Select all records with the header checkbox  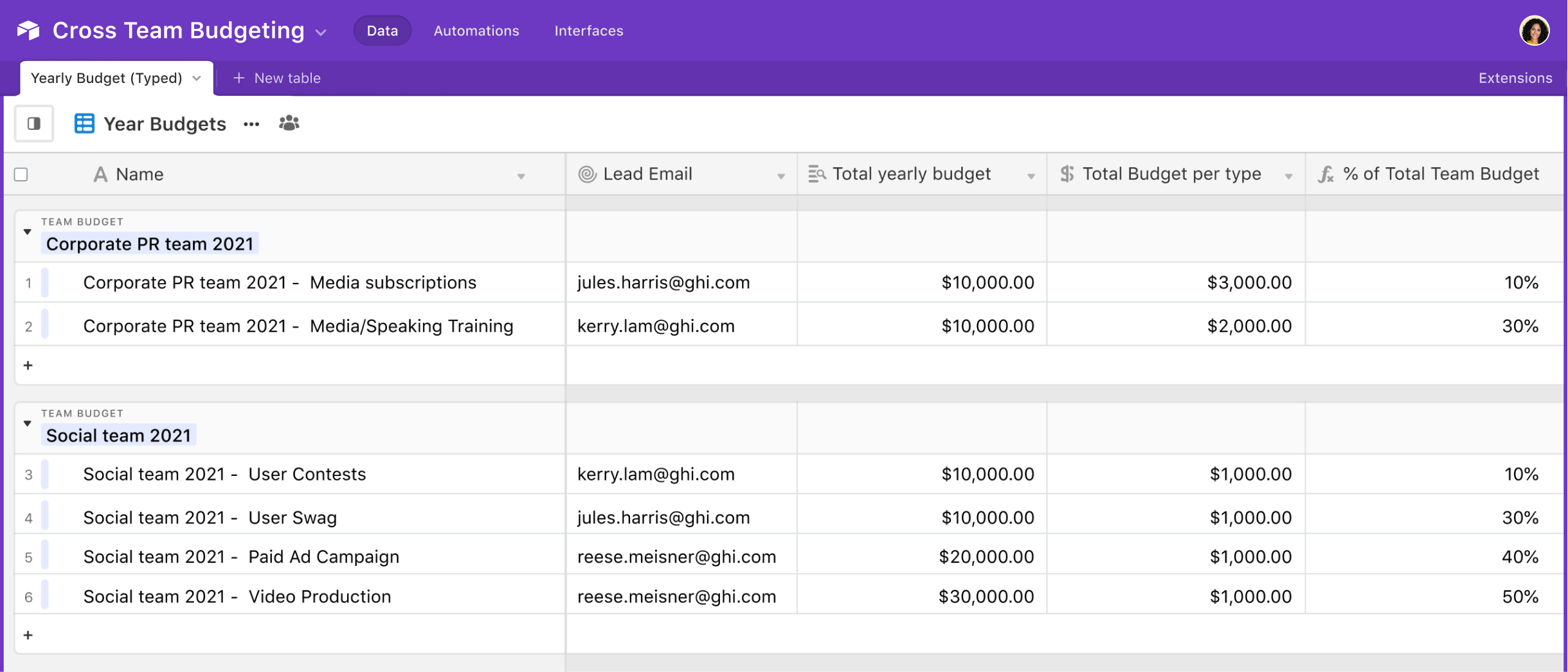[x=21, y=174]
